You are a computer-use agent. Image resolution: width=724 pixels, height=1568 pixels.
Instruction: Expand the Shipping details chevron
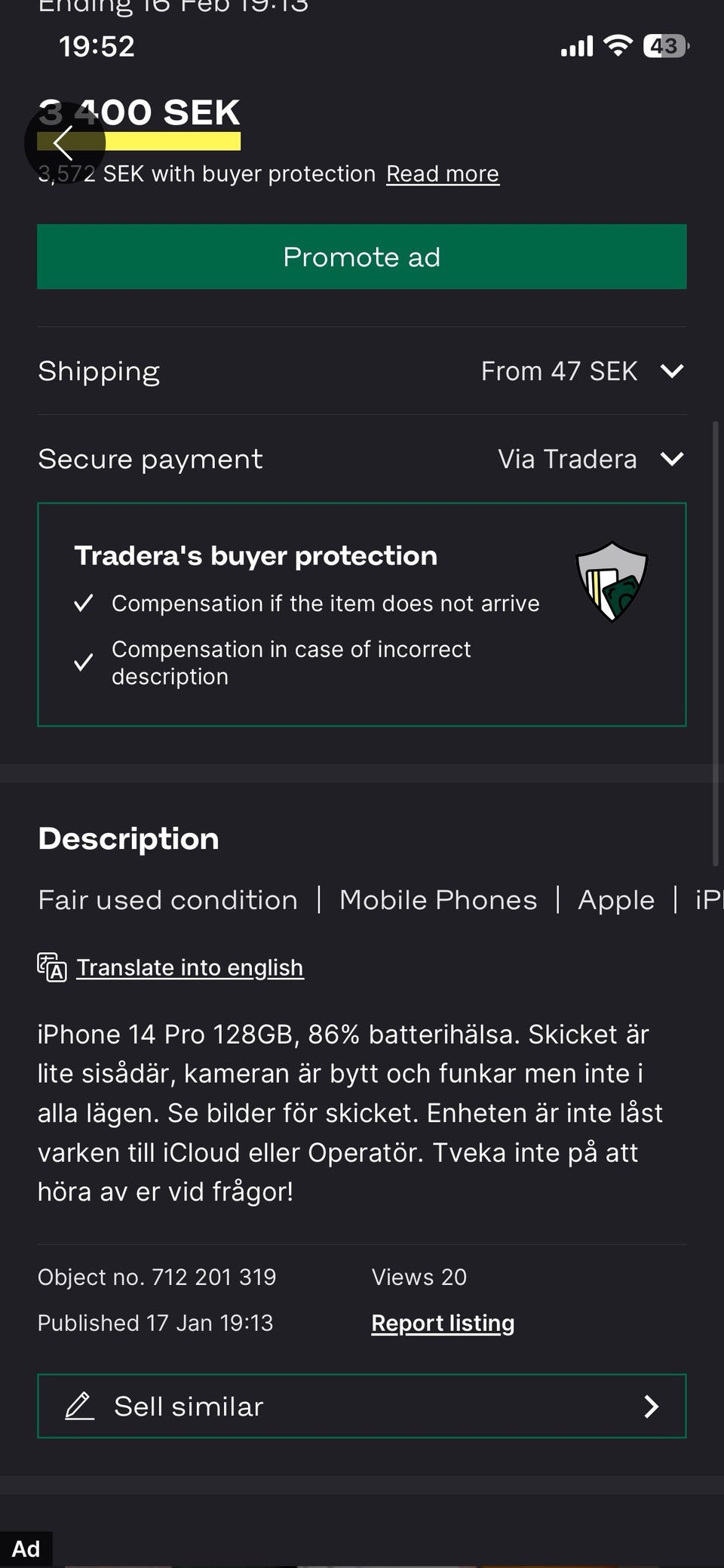671,371
